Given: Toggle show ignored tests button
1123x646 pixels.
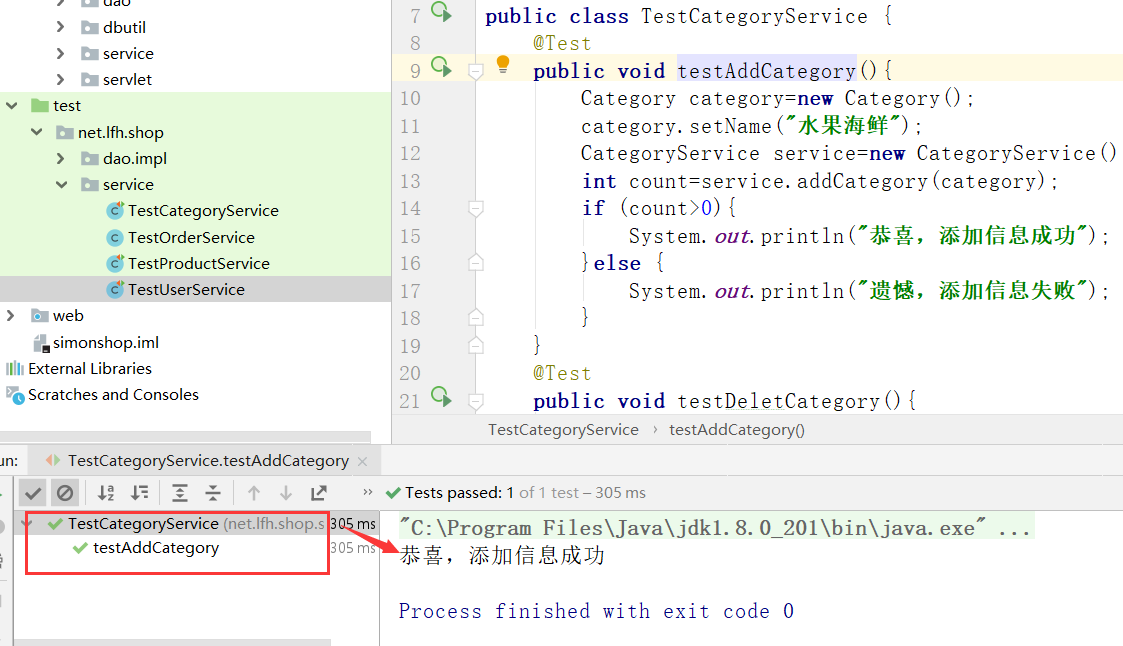Looking at the screenshot, I should [65, 493].
